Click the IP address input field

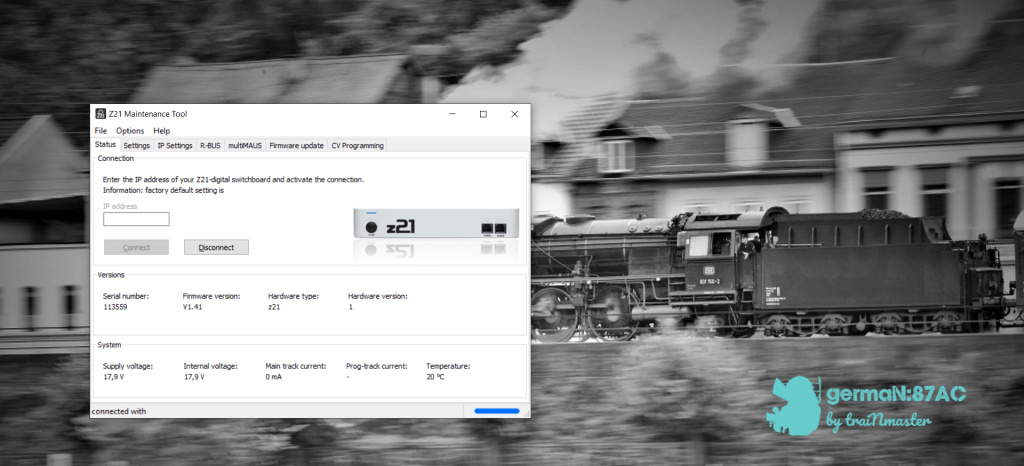136,219
